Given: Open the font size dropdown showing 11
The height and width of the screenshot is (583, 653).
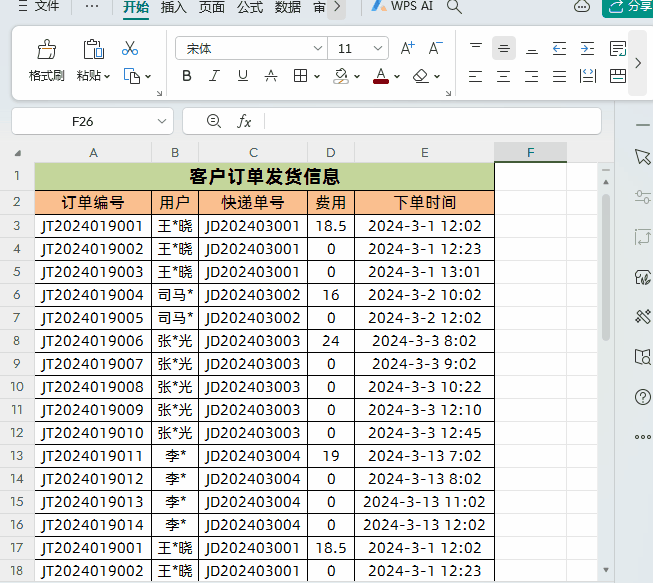Looking at the screenshot, I should [378, 48].
